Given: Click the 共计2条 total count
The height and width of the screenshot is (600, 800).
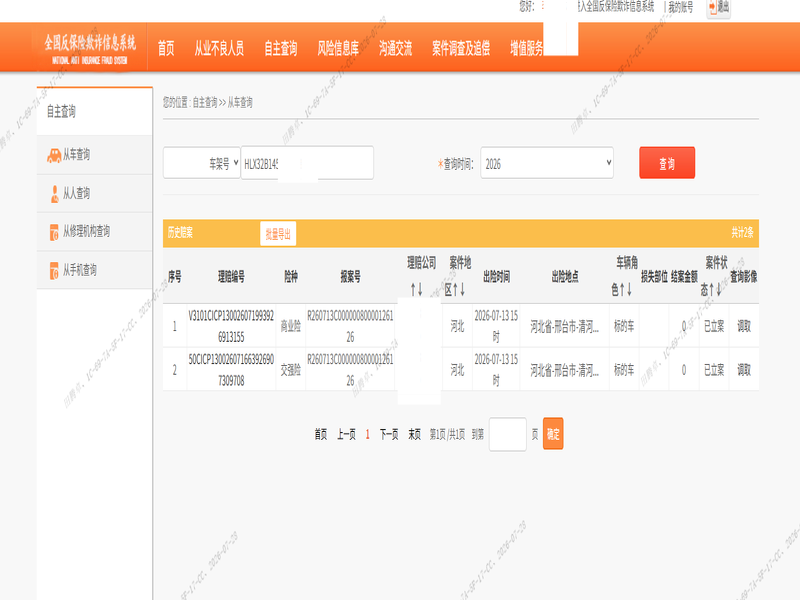Looking at the screenshot, I should pyautogui.click(x=742, y=233).
